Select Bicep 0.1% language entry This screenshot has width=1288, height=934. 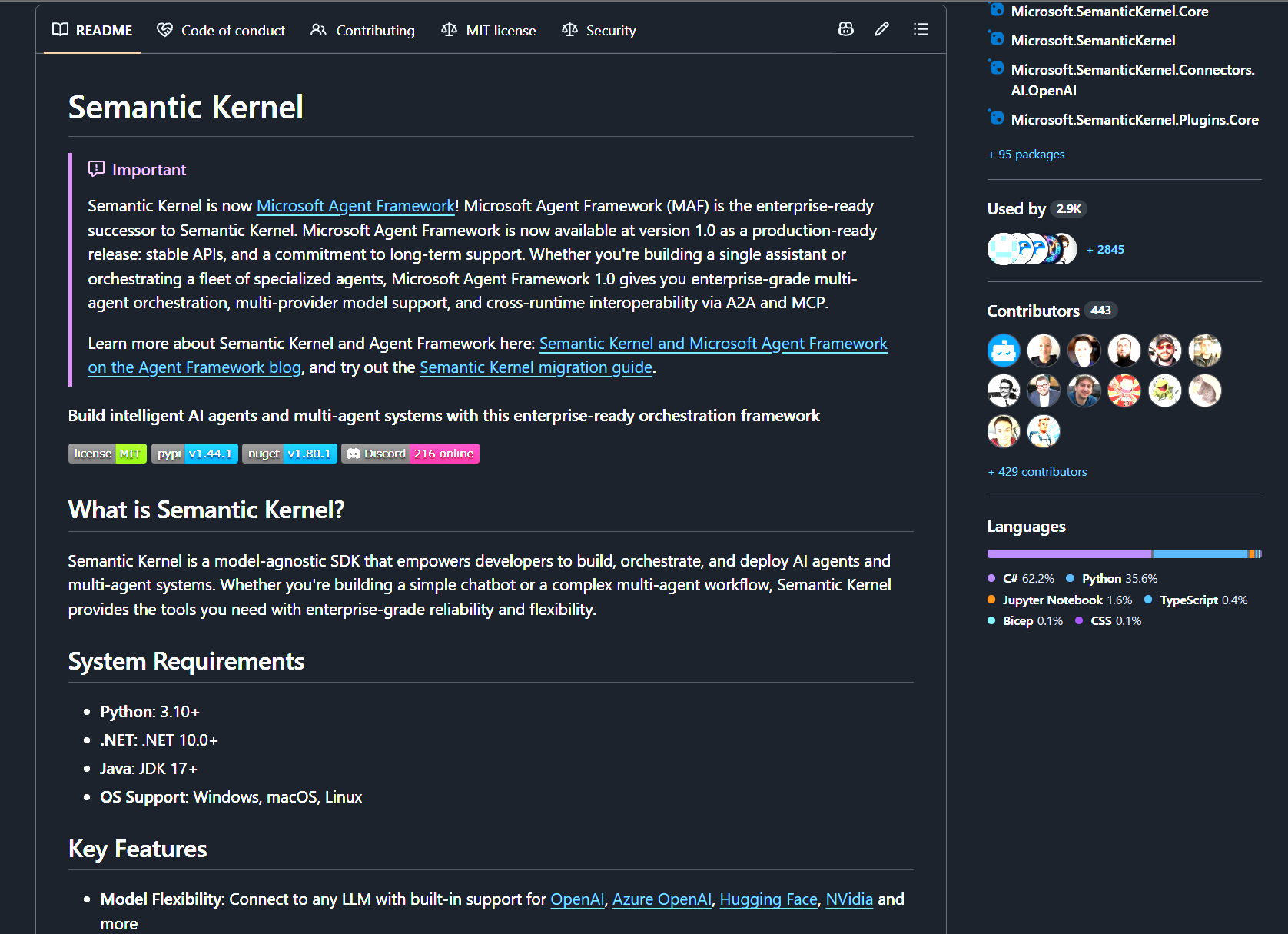click(x=1025, y=621)
